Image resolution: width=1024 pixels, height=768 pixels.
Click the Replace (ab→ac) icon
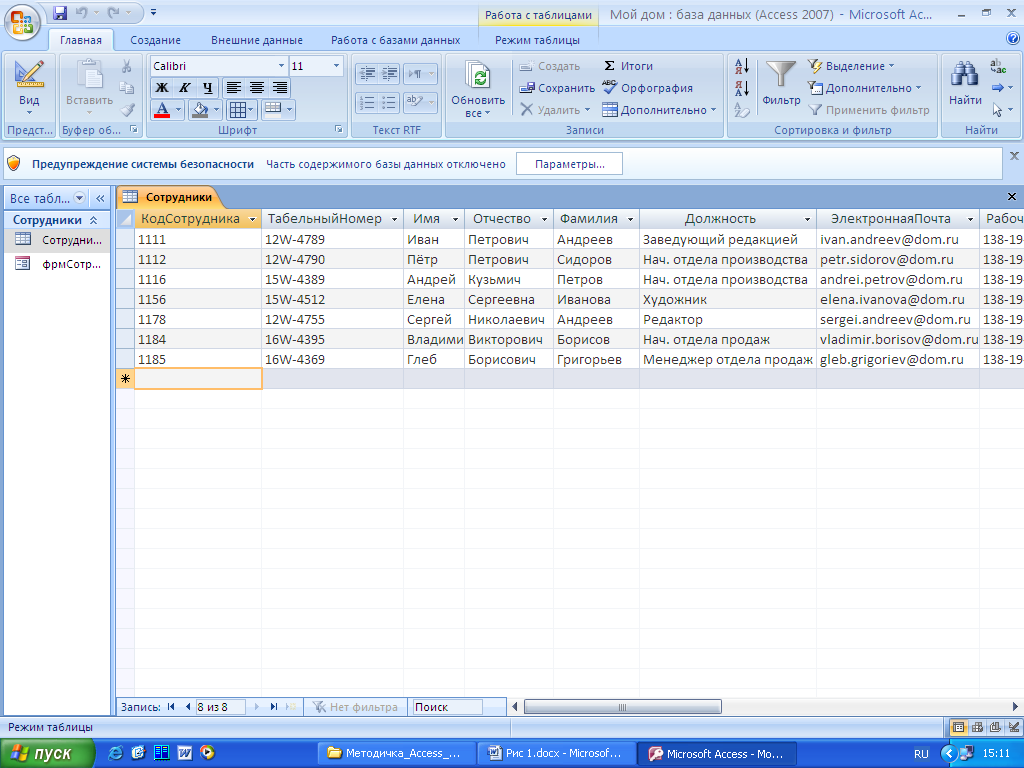pyautogui.click(x=999, y=66)
